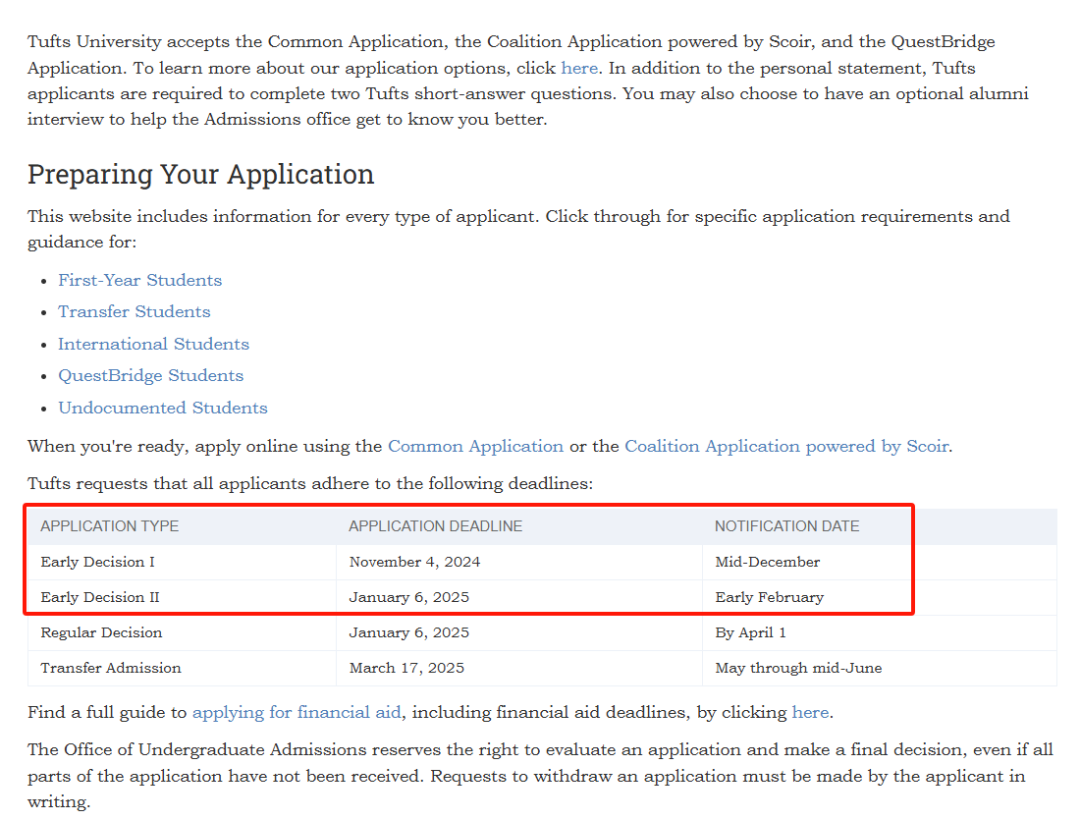
Task: Select the Early Decision I table cell
Action: 98,562
